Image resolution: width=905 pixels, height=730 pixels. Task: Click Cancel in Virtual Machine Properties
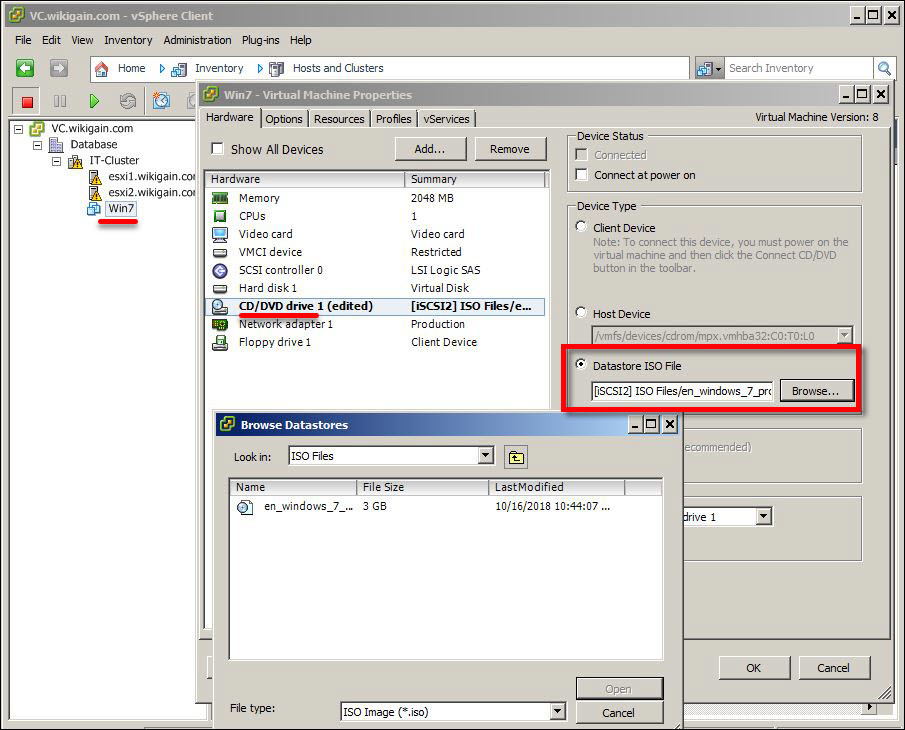pos(833,668)
